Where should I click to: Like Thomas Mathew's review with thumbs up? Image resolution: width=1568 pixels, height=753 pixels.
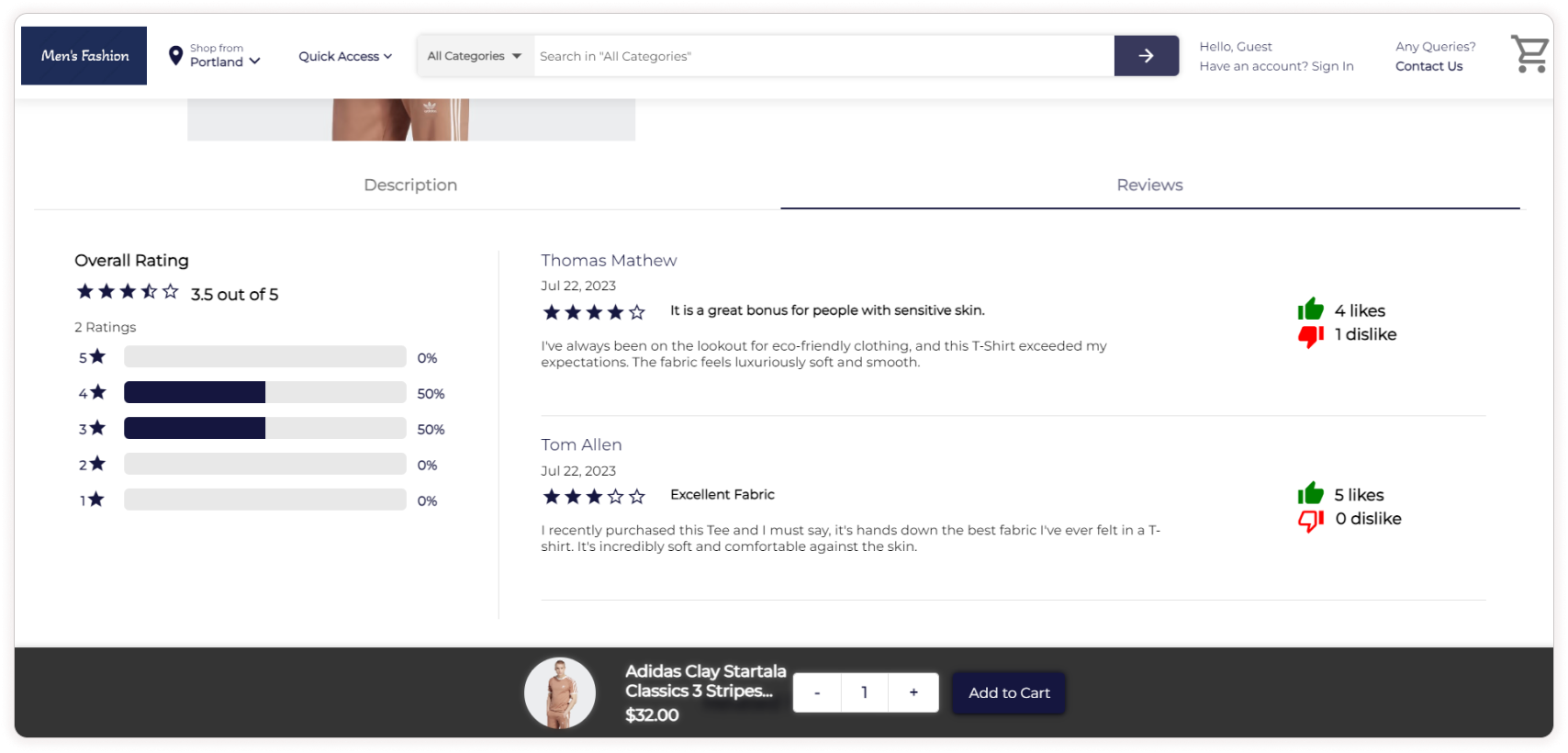pos(1310,309)
